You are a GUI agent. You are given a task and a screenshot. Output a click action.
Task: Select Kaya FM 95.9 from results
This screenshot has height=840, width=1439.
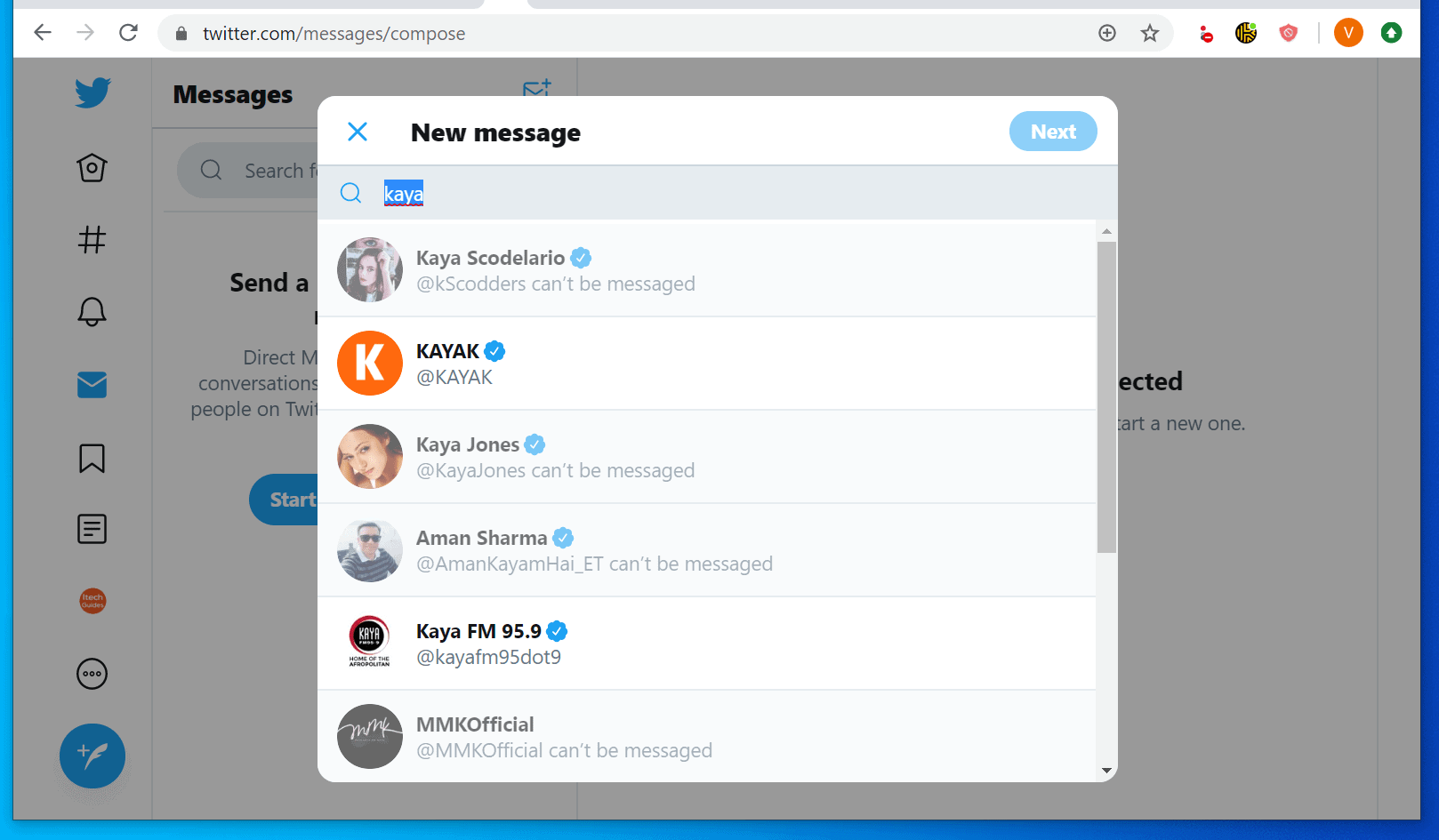pos(706,643)
